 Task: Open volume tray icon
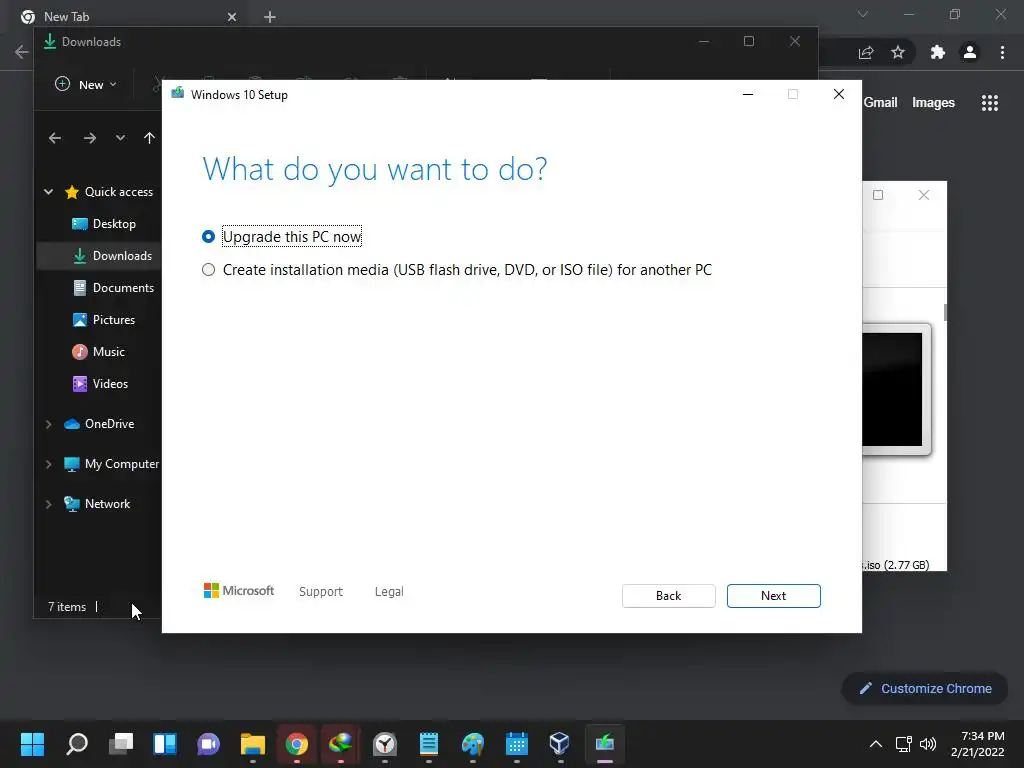pos(927,744)
